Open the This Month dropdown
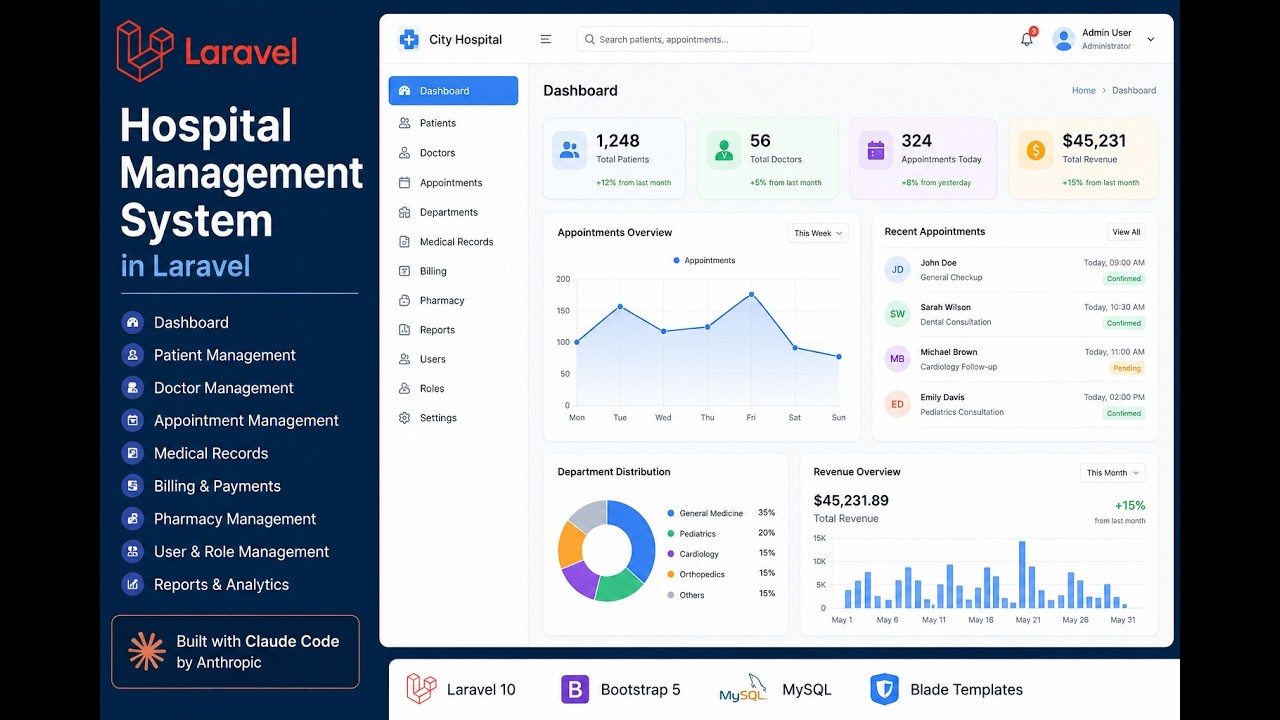 coord(1113,473)
